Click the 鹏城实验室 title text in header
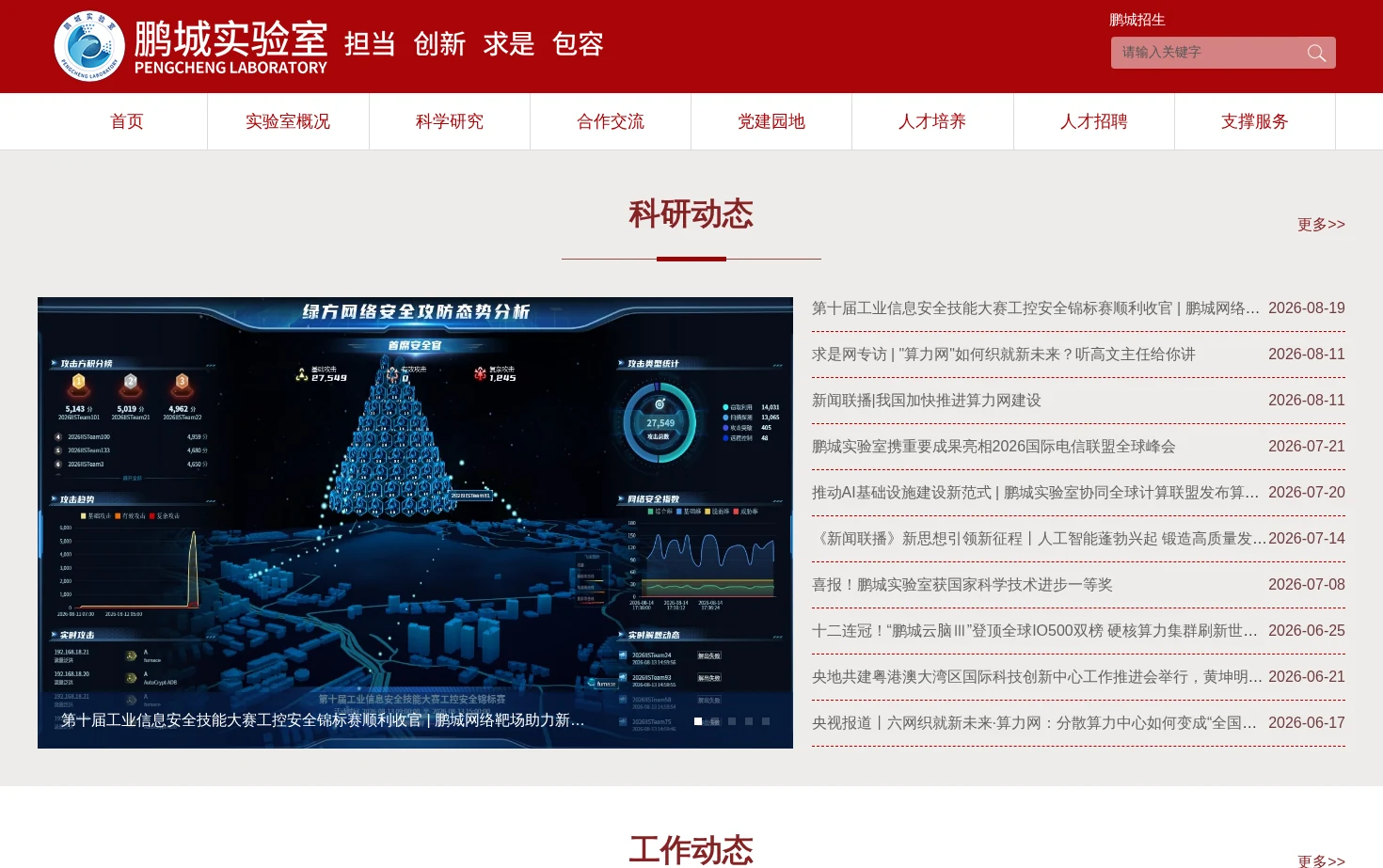This screenshot has width=1383, height=868. pos(230,39)
